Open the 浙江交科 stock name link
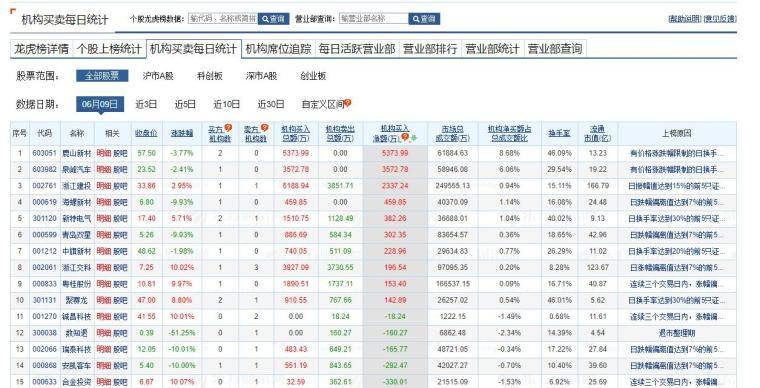 click(77, 267)
